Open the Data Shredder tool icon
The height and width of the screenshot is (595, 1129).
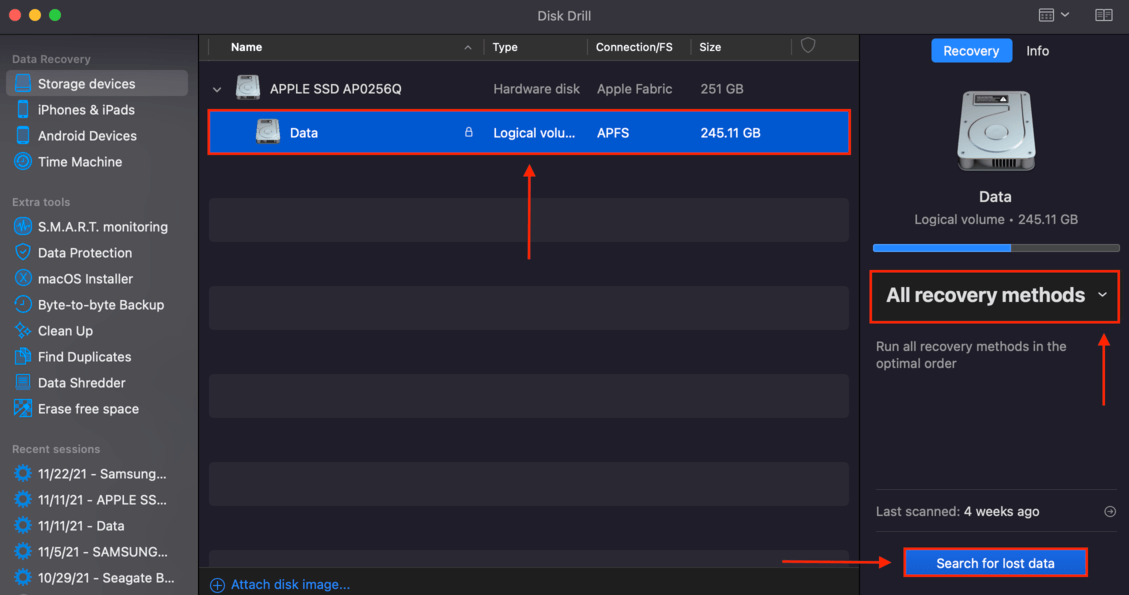(x=23, y=382)
